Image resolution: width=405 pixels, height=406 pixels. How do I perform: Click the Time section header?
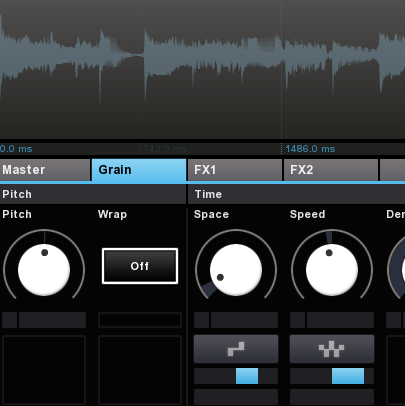tap(297, 194)
